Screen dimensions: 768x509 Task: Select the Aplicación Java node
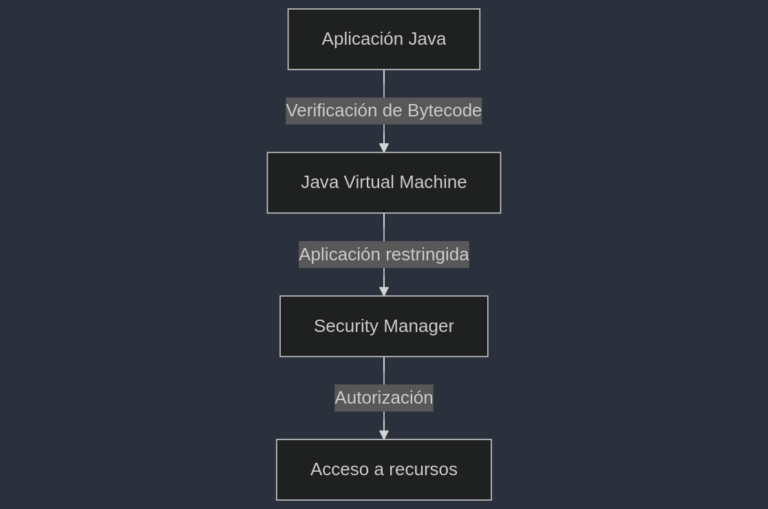[x=384, y=39]
